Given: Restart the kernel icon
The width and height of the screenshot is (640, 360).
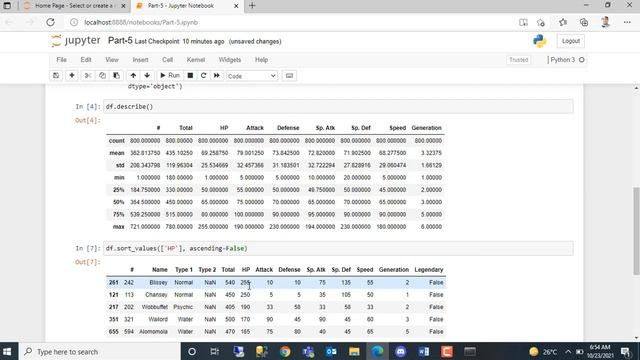Looking at the screenshot, I should click(x=203, y=76).
